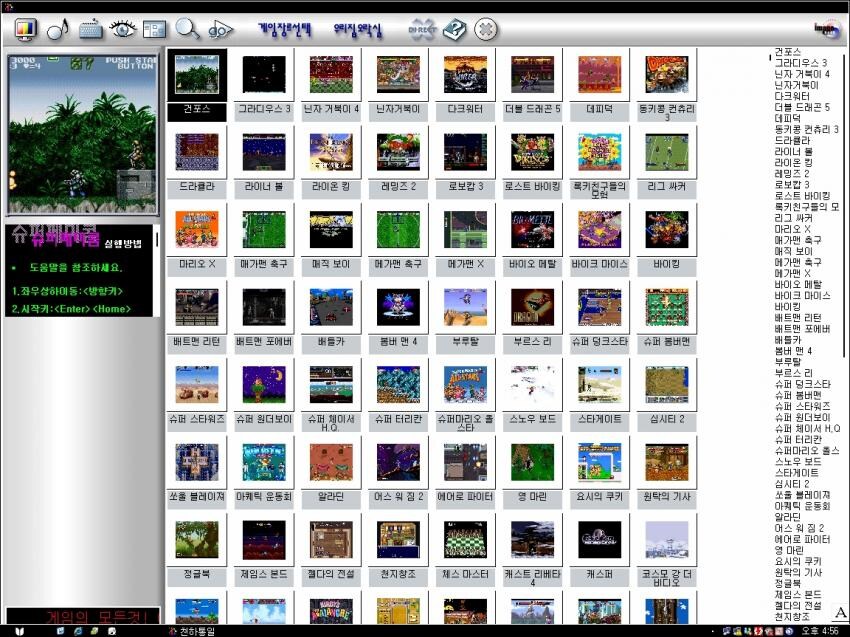
Task: Click the music note sound icon
Action: 58,29
